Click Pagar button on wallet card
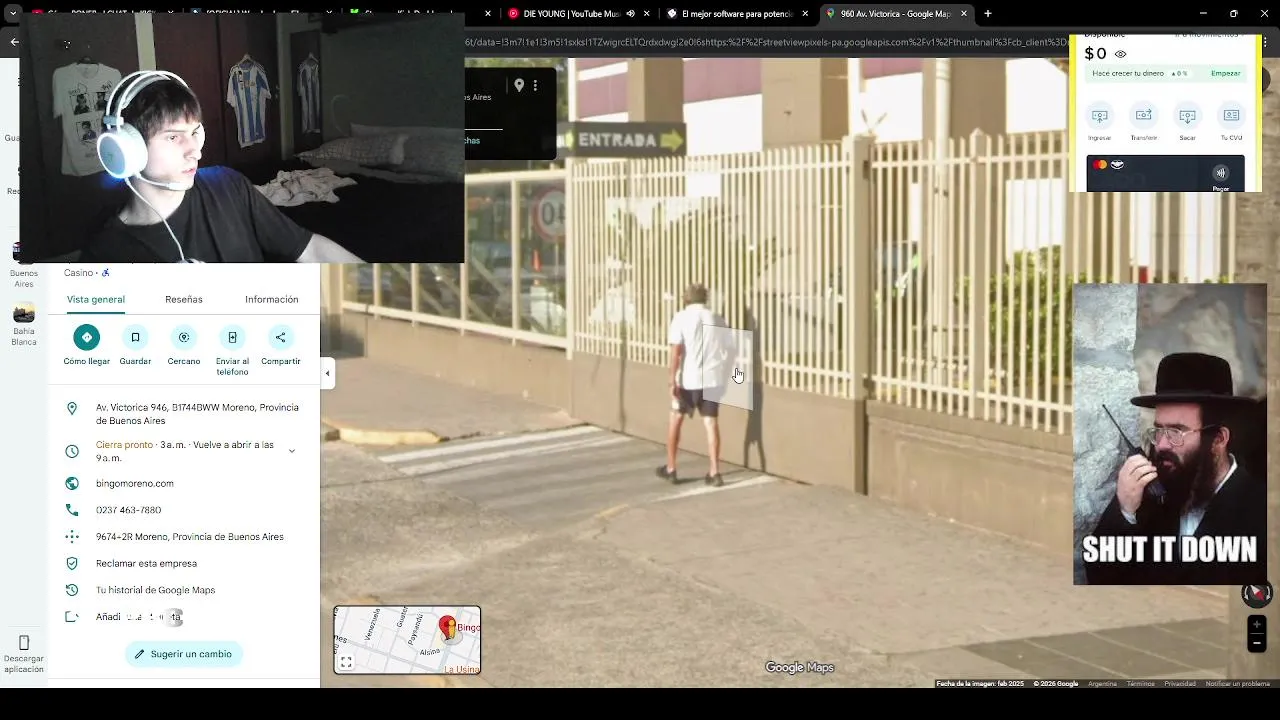1280x720 pixels. 1221,177
